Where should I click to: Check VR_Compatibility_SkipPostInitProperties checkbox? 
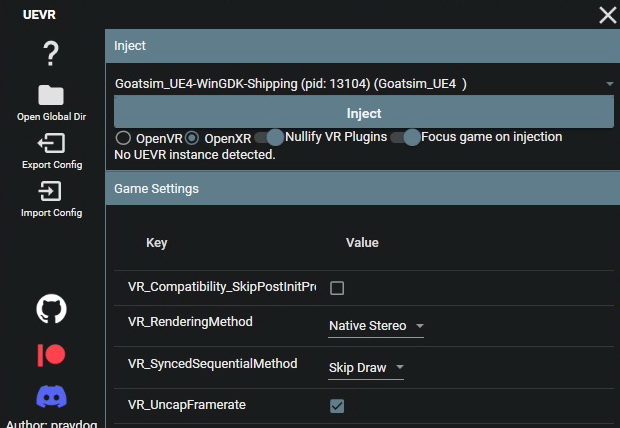(337, 288)
